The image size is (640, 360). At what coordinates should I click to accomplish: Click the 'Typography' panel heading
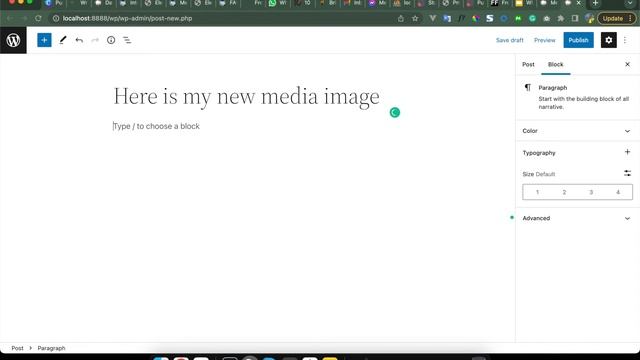[539, 153]
